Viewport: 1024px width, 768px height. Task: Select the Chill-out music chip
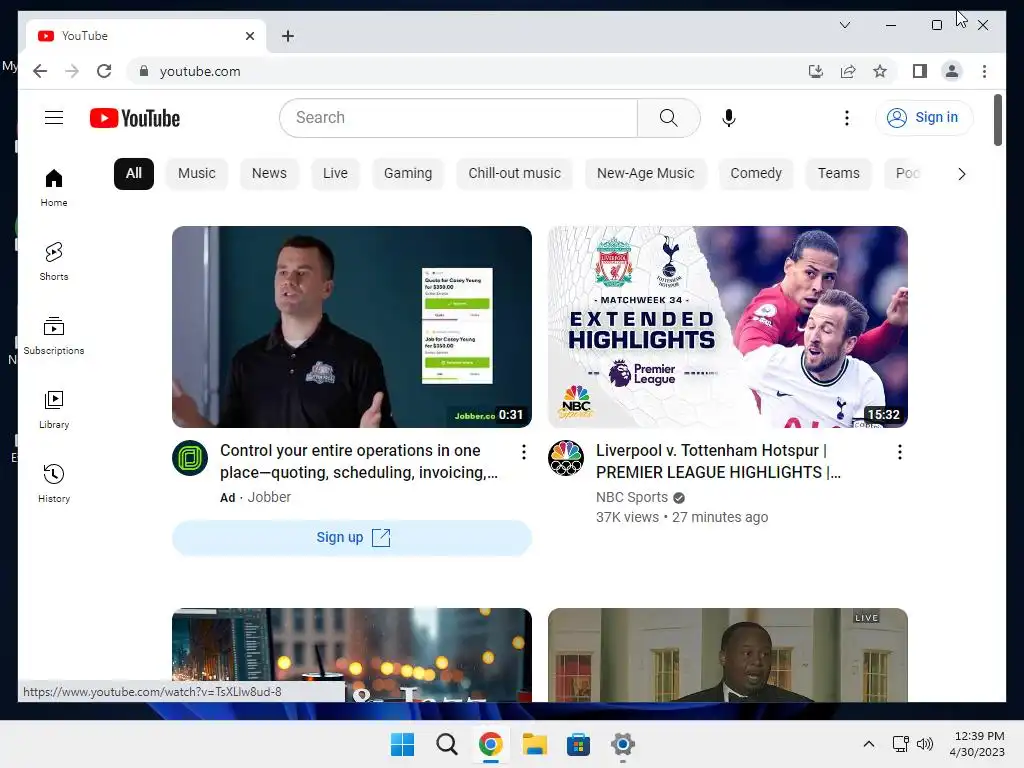(x=515, y=174)
